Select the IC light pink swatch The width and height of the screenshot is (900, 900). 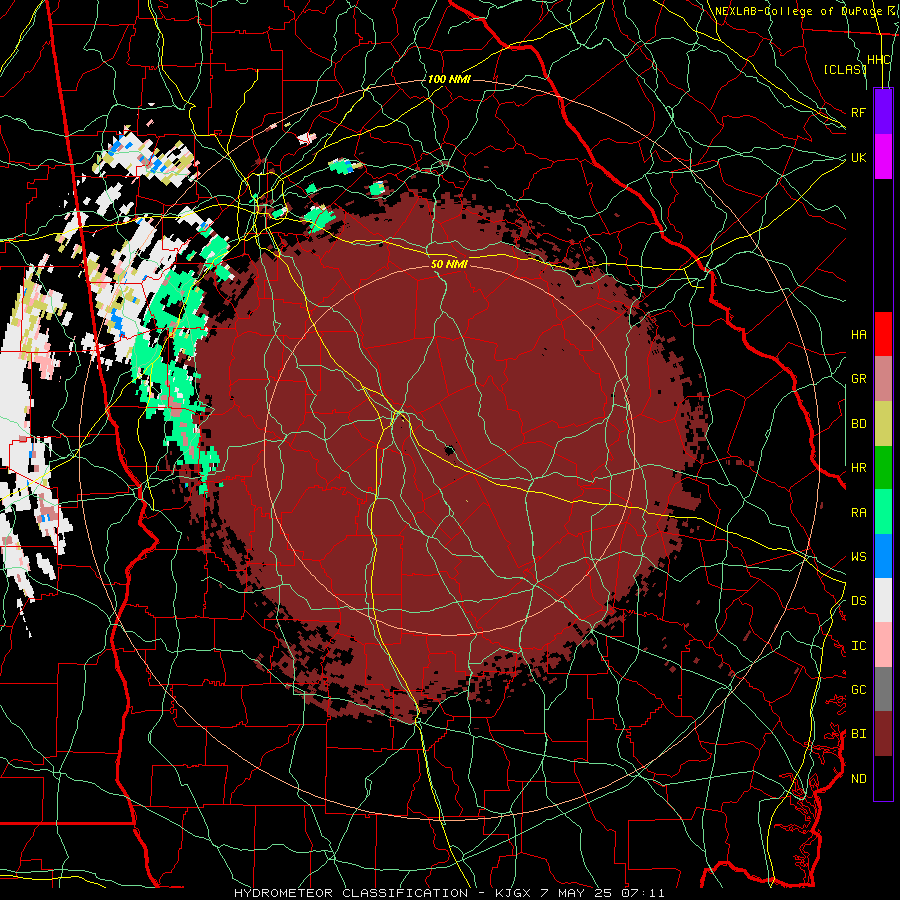(x=883, y=645)
